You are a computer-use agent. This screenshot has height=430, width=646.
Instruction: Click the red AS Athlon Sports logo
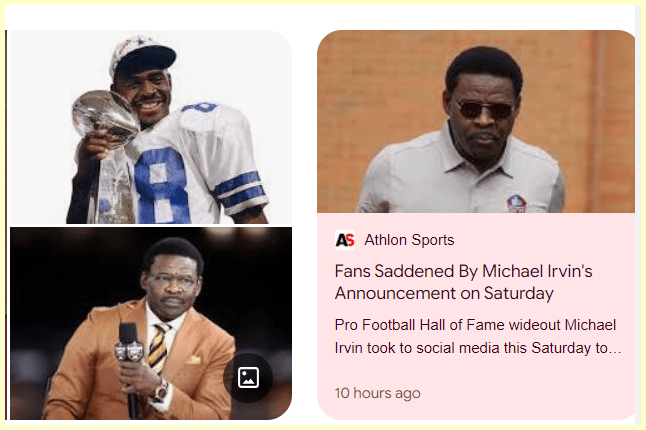coord(345,240)
